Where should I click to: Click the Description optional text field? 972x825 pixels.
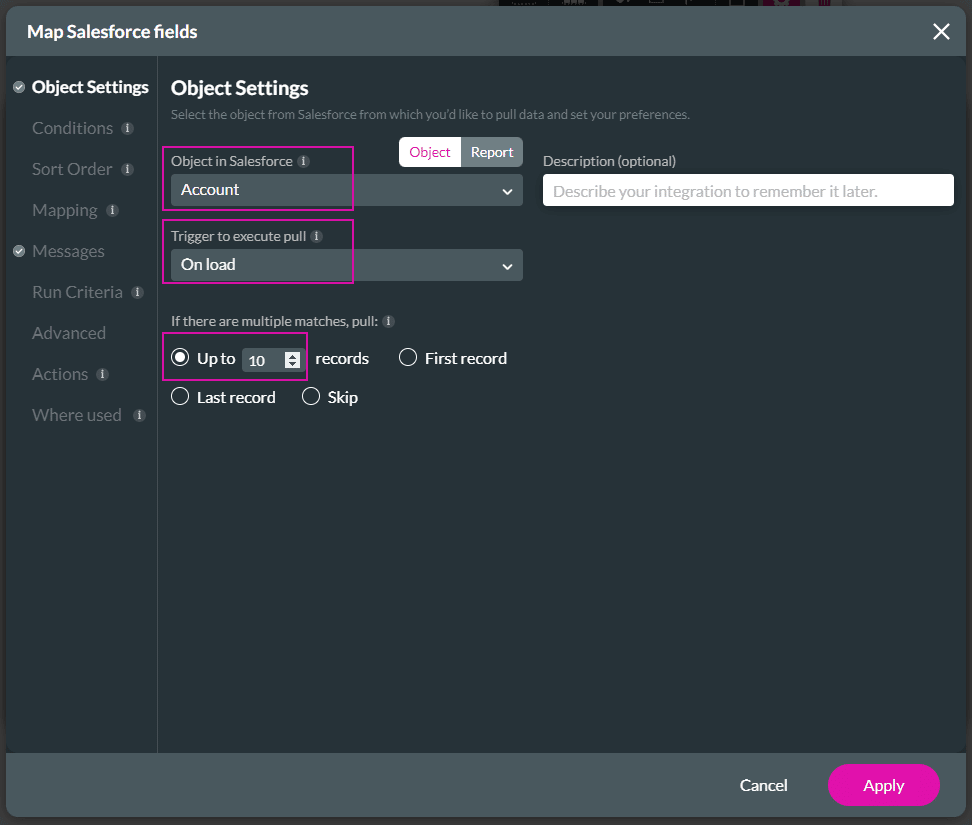747,191
